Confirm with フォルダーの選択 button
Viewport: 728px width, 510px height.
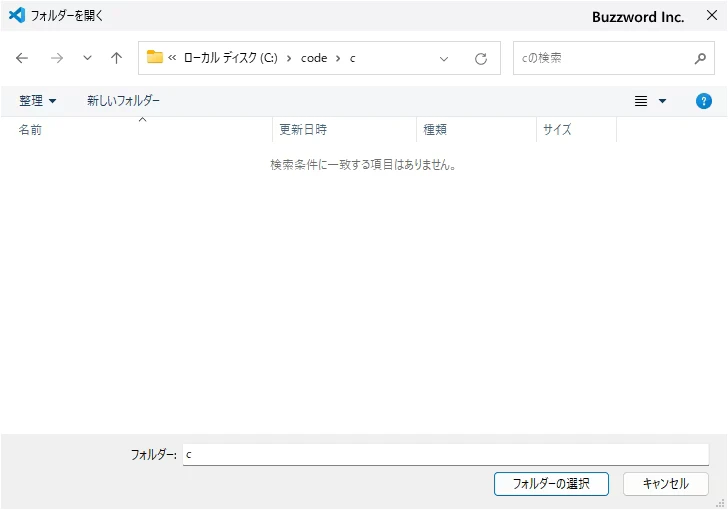(x=551, y=484)
